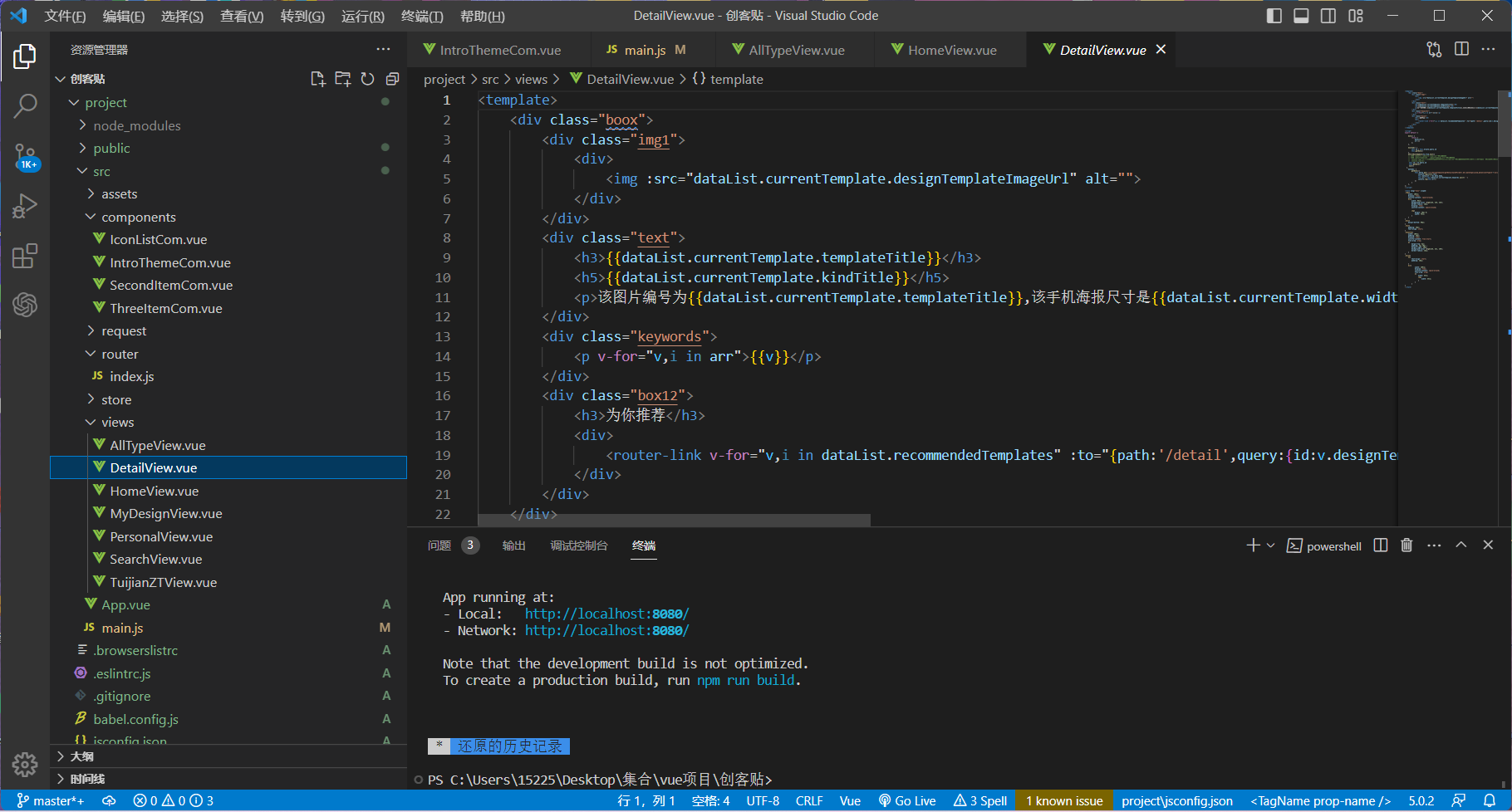Kill the terminal with trash icon
The height and width of the screenshot is (812, 1512).
tap(1406, 545)
